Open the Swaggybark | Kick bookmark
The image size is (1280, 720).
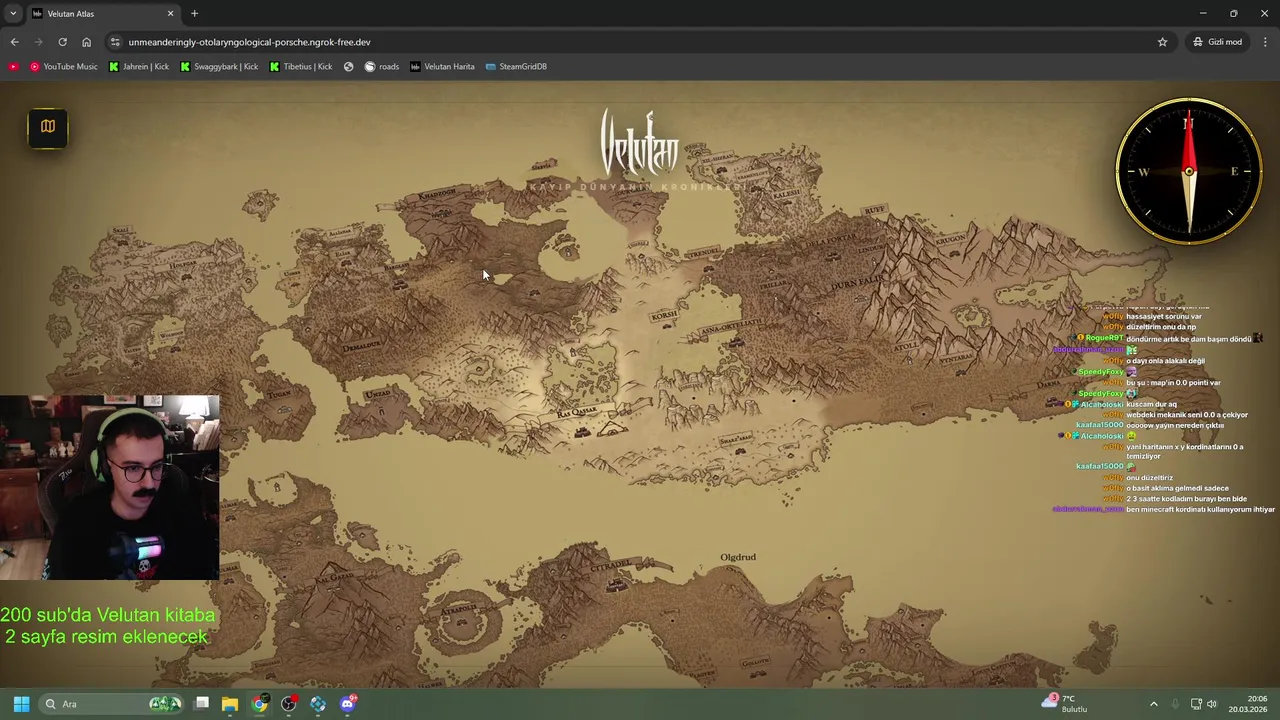(x=219, y=66)
